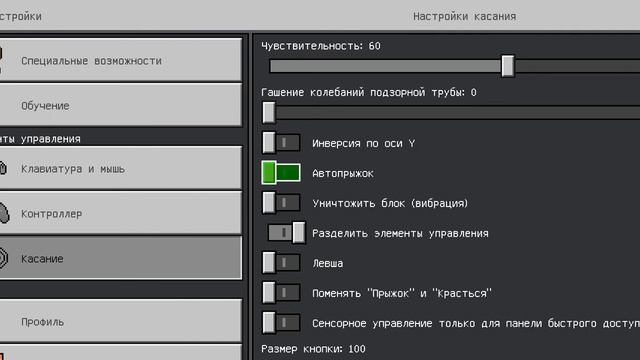
Task: Select the Клавиатура и мышь controls tab
Action: coord(120,168)
